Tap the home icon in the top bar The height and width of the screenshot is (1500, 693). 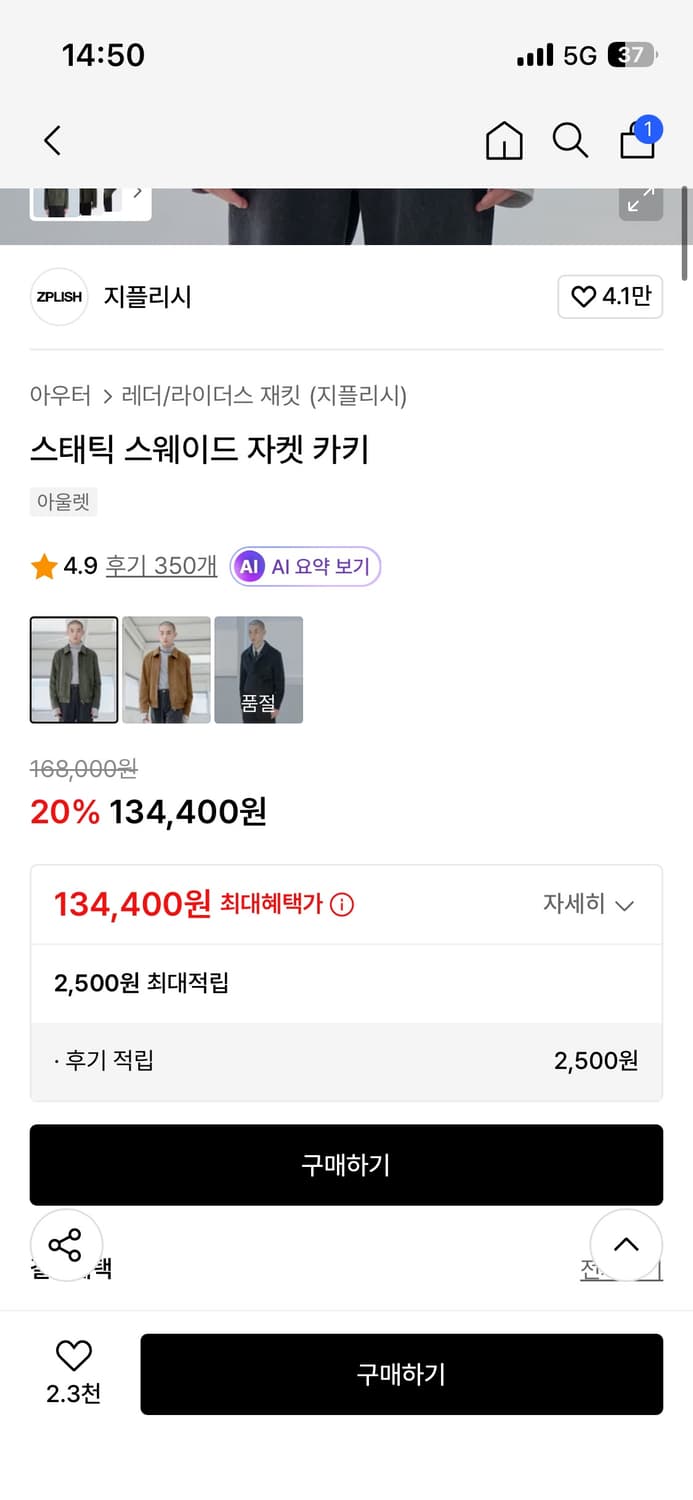tap(504, 141)
